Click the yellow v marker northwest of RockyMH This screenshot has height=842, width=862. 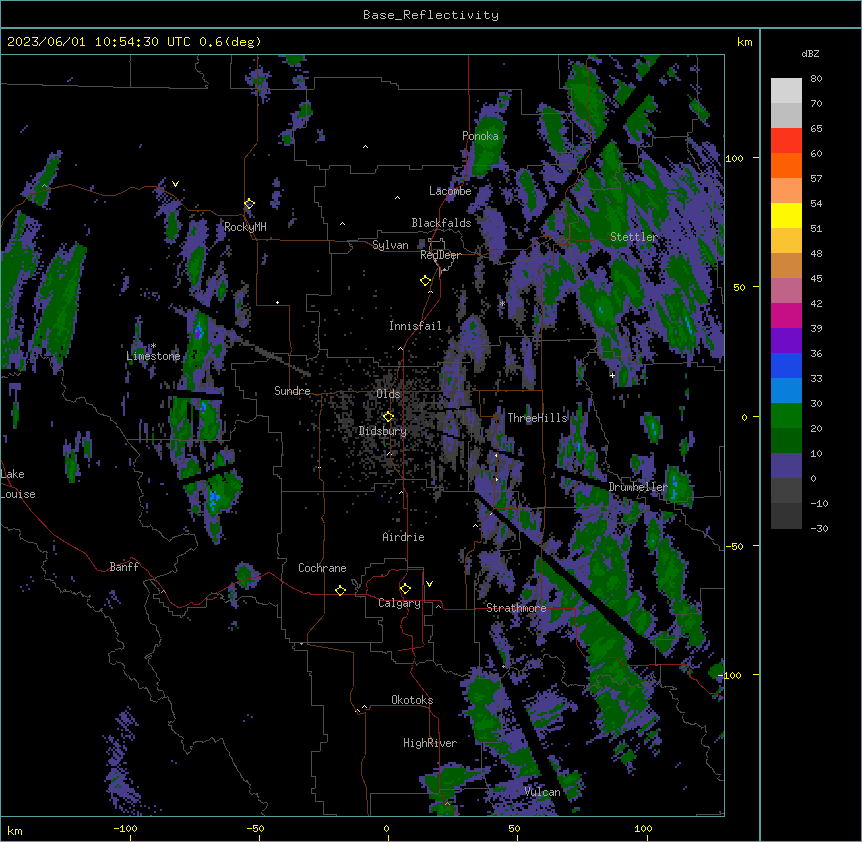tap(175, 184)
